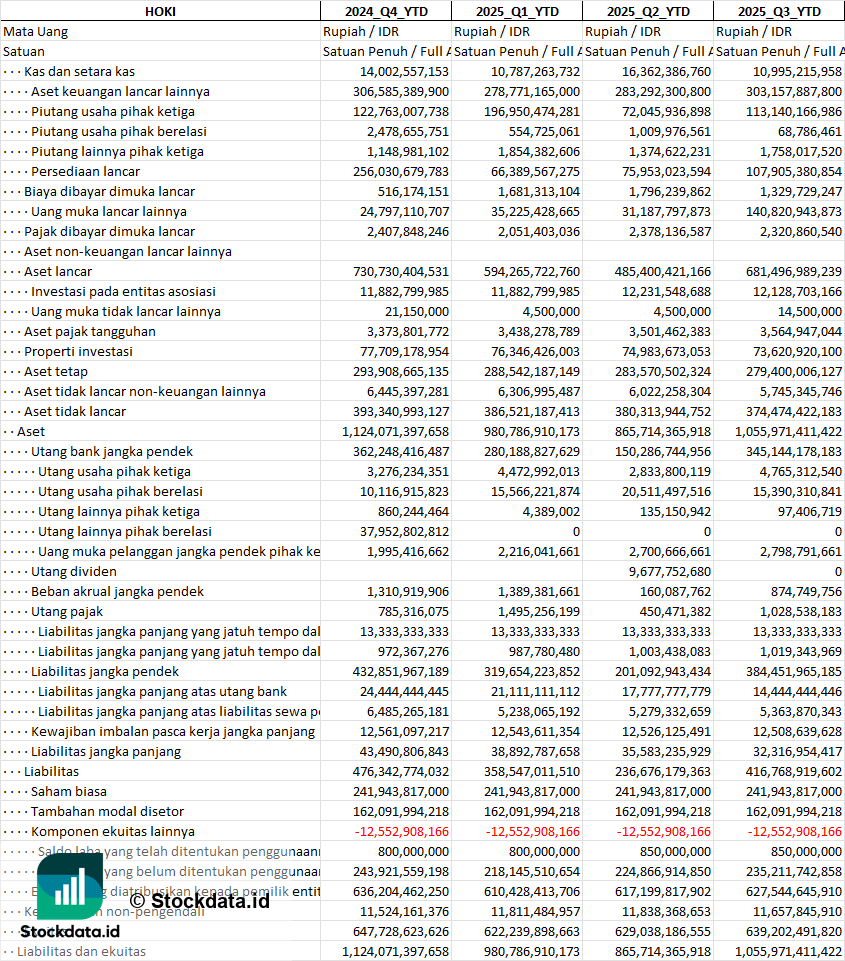Select the 2025_Q1_YTD column header
Image resolution: width=845 pixels, height=961 pixels.
pyautogui.click(x=517, y=11)
